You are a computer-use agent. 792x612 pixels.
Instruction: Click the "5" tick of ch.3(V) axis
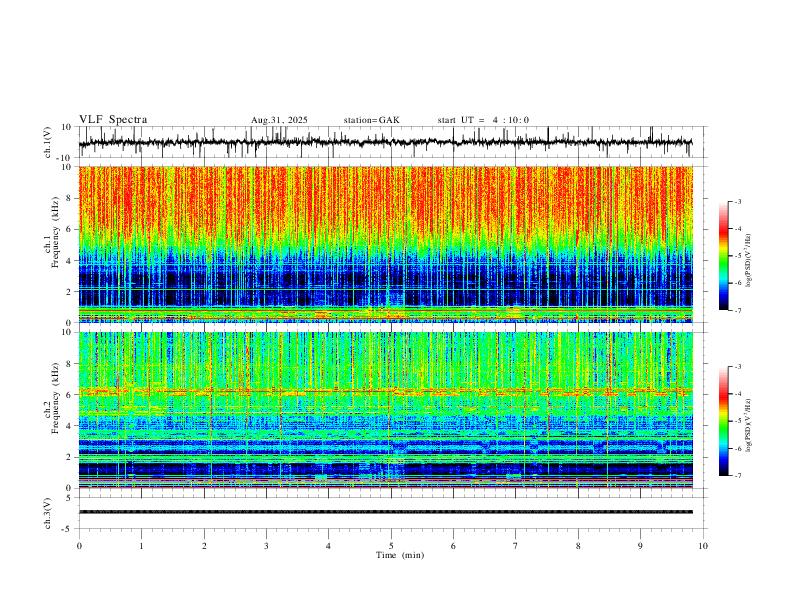coord(70,498)
